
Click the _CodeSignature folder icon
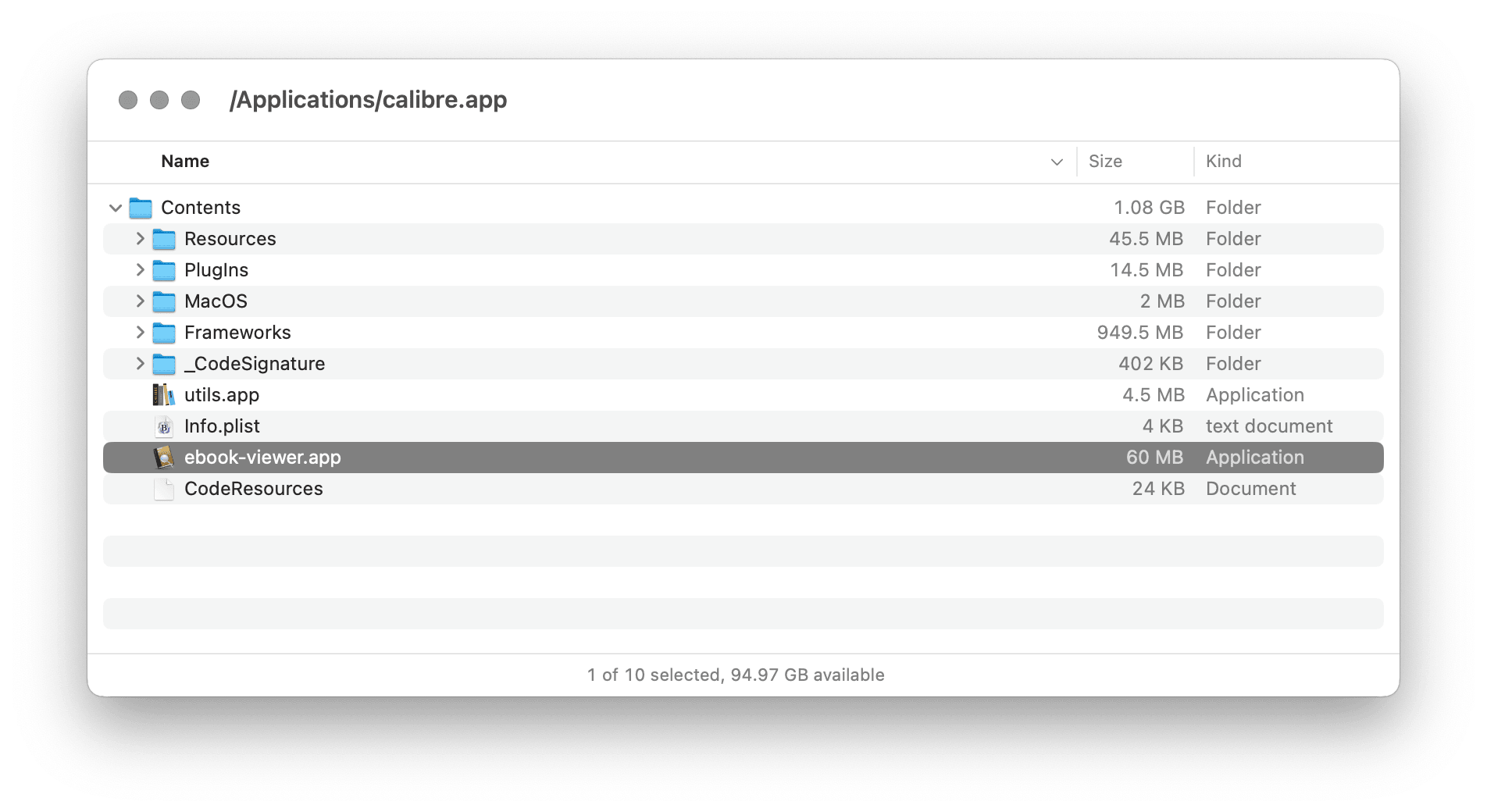pos(164,364)
